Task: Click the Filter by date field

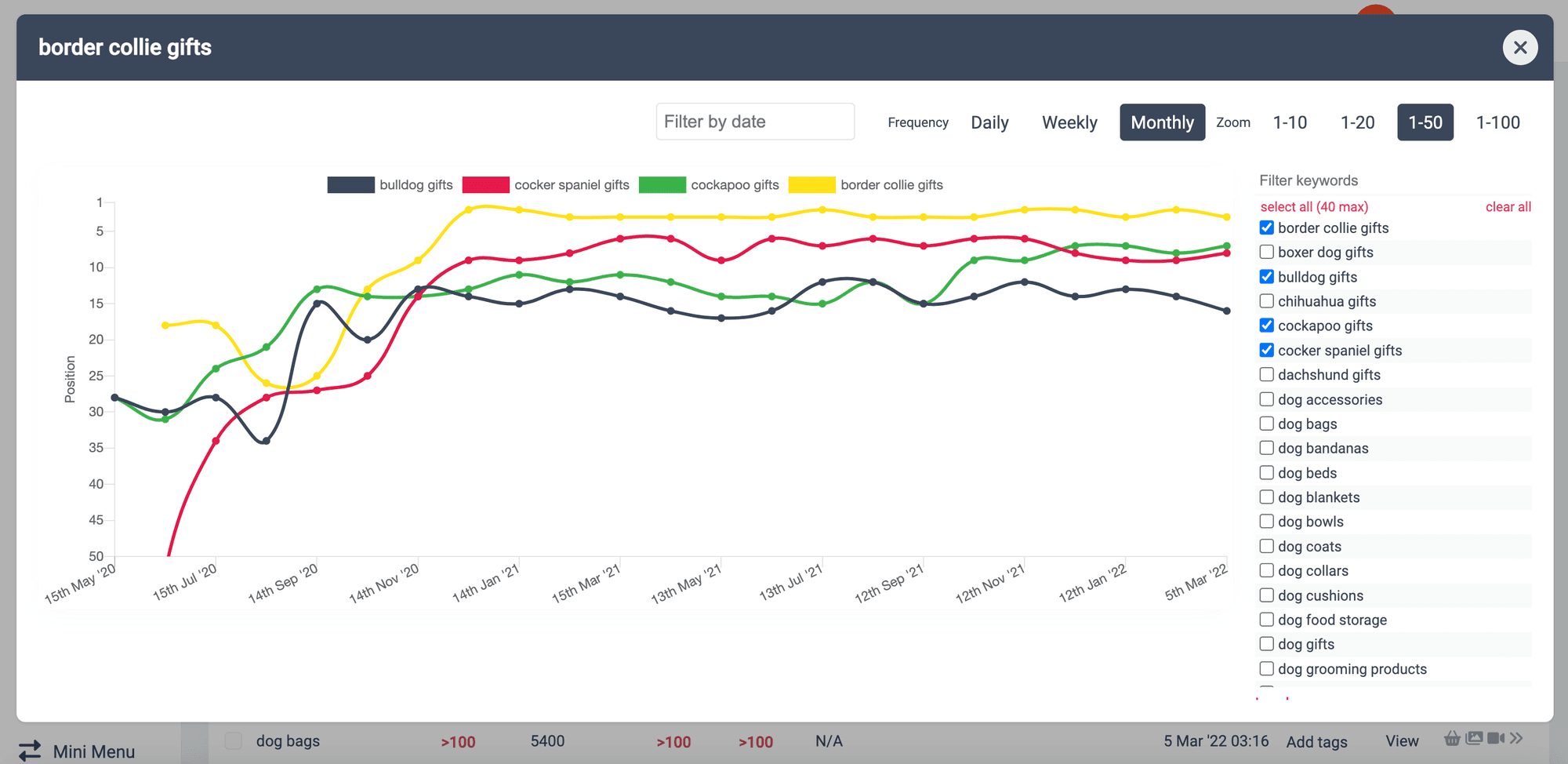Action: click(755, 122)
